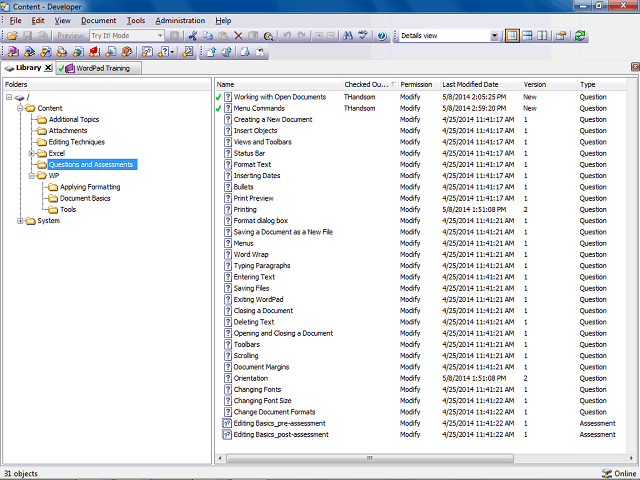Open the Tools menu
Image resolution: width=640 pixels, height=480 pixels.
pyautogui.click(x=136, y=20)
